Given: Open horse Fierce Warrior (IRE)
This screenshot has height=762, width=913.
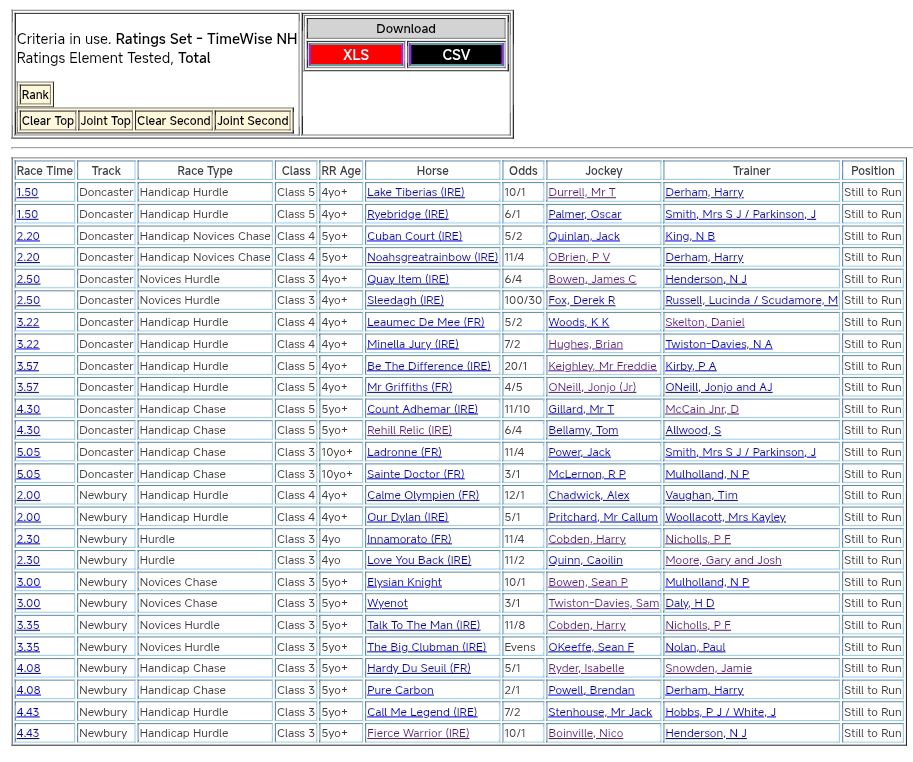Looking at the screenshot, I should [x=418, y=733].
